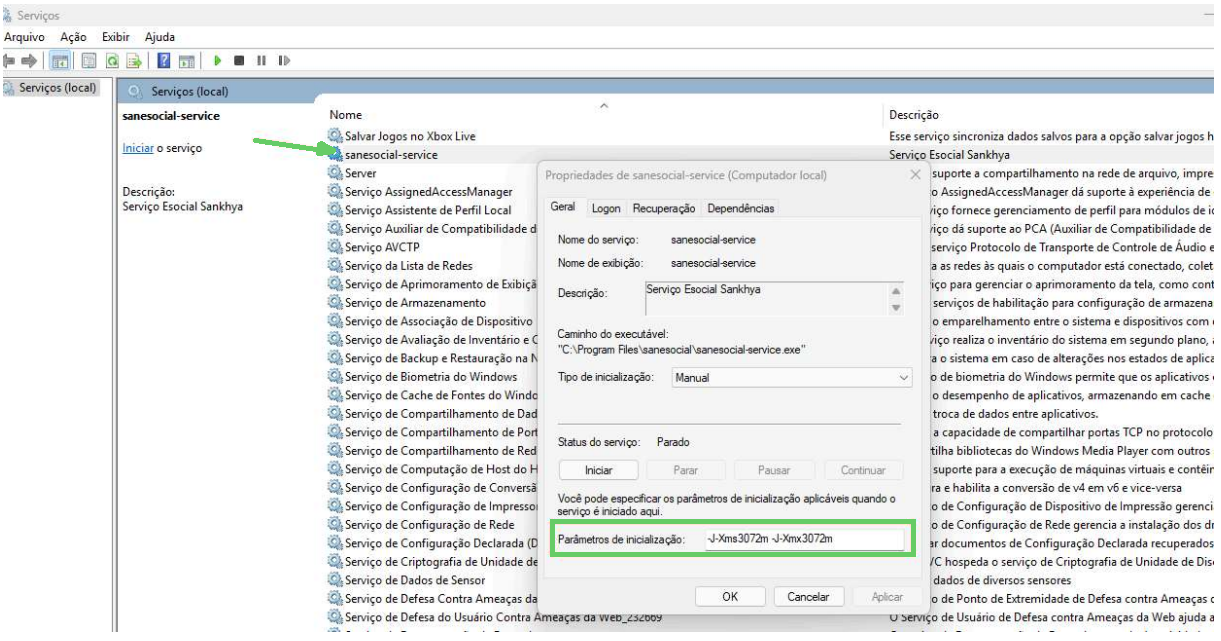Toggle the show/hide console tree icon
The image size is (1221, 641).
(60, 61)
